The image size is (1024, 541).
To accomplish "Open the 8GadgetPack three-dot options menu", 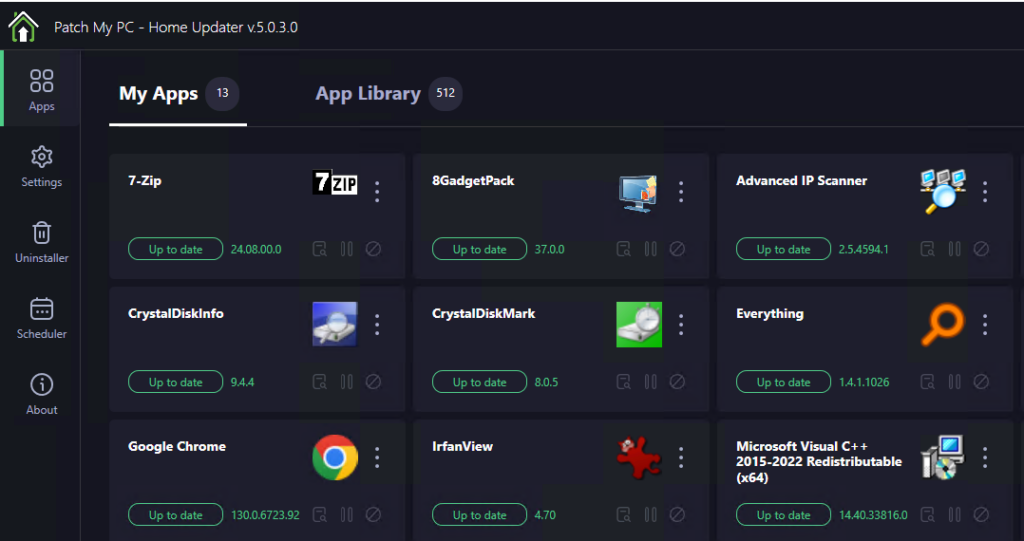I will click(x=681, y=191).
